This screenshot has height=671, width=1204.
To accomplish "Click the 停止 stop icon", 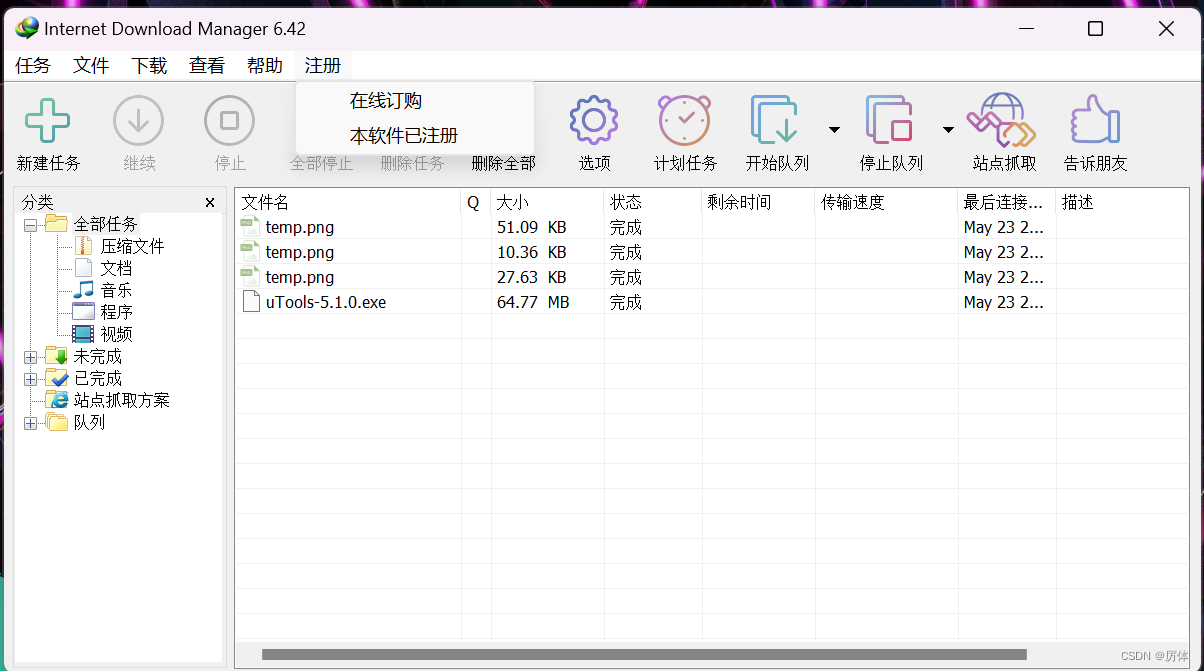I will click(x=229, y=121).
